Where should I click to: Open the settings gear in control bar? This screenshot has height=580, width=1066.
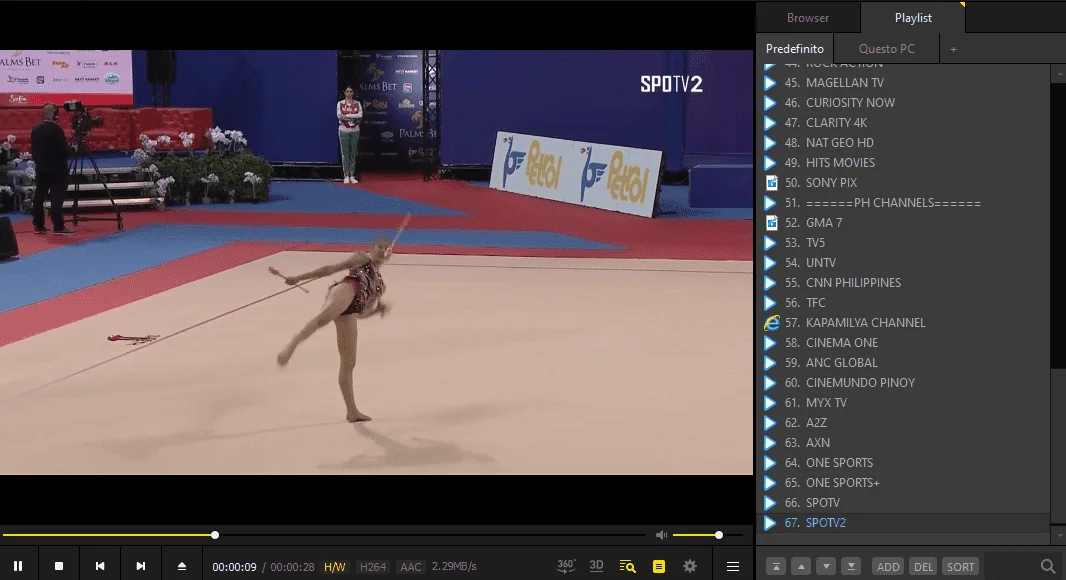pyautogui.click(x=690, y=566)
